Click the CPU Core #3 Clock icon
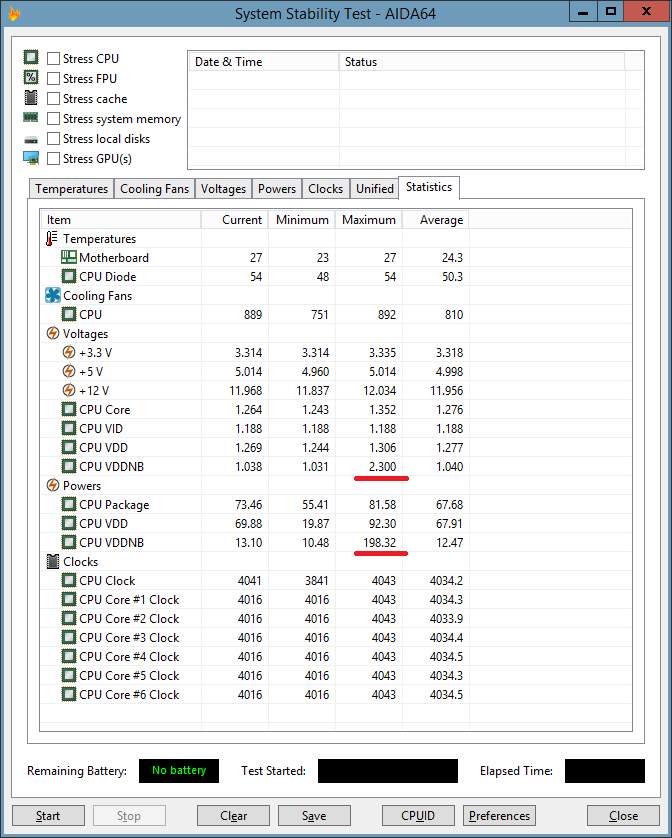Viewport: 672px width, 838px height. (x=68, y=637)
